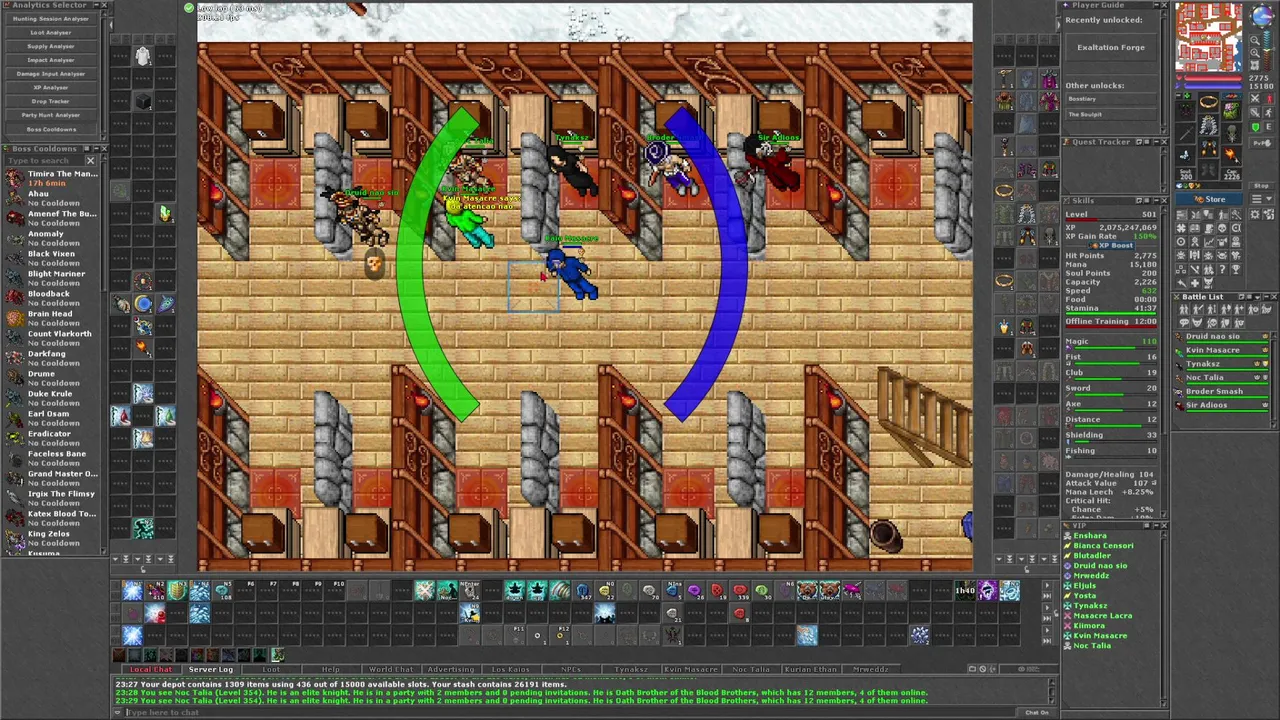The image size is (1280, 720).
Task: Select Tynaksz in Battle List
Action: pyautogui.click(x=1220, y=364)
